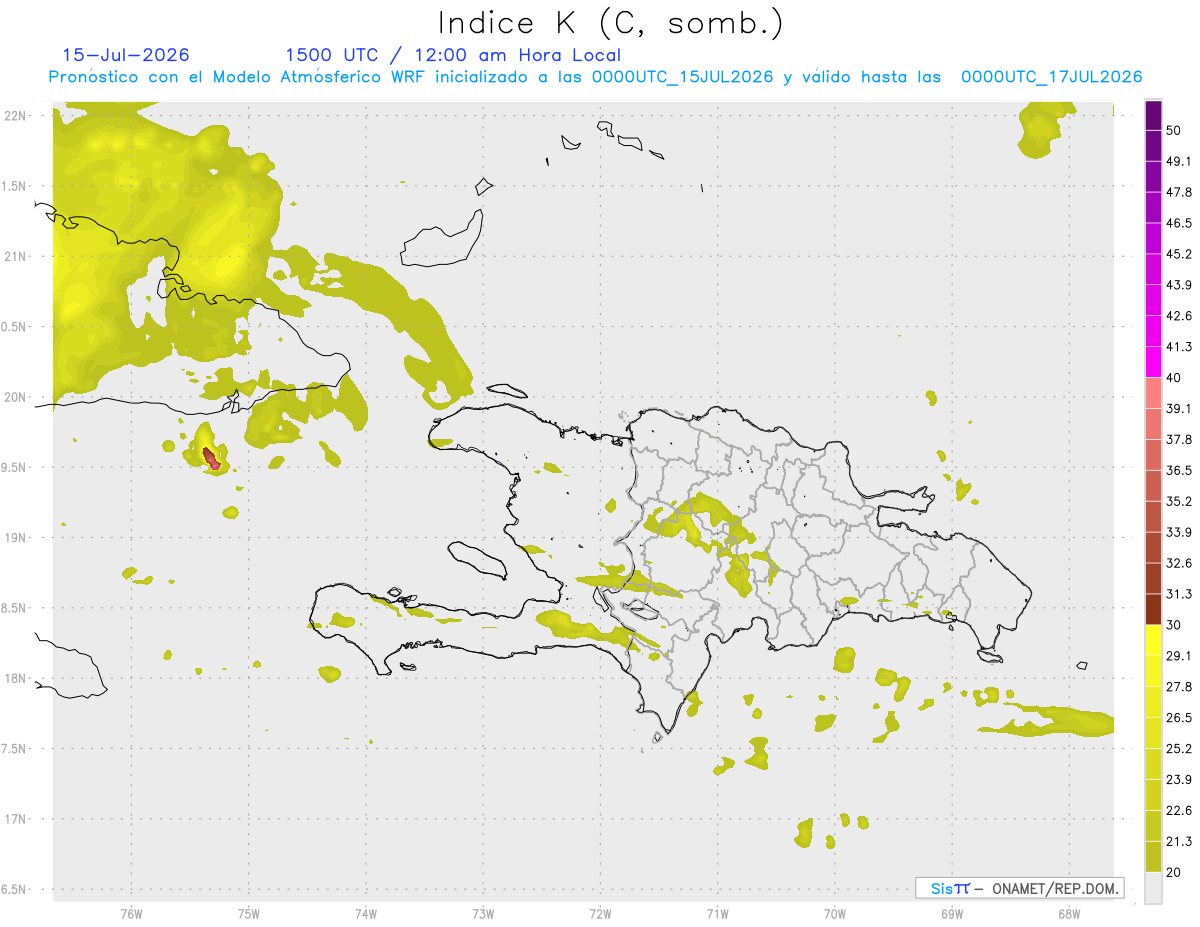The image size is (1200, 927).
Task: Click the legend value 41.3
Action: pyautogui.click(x=1179, y=347)
